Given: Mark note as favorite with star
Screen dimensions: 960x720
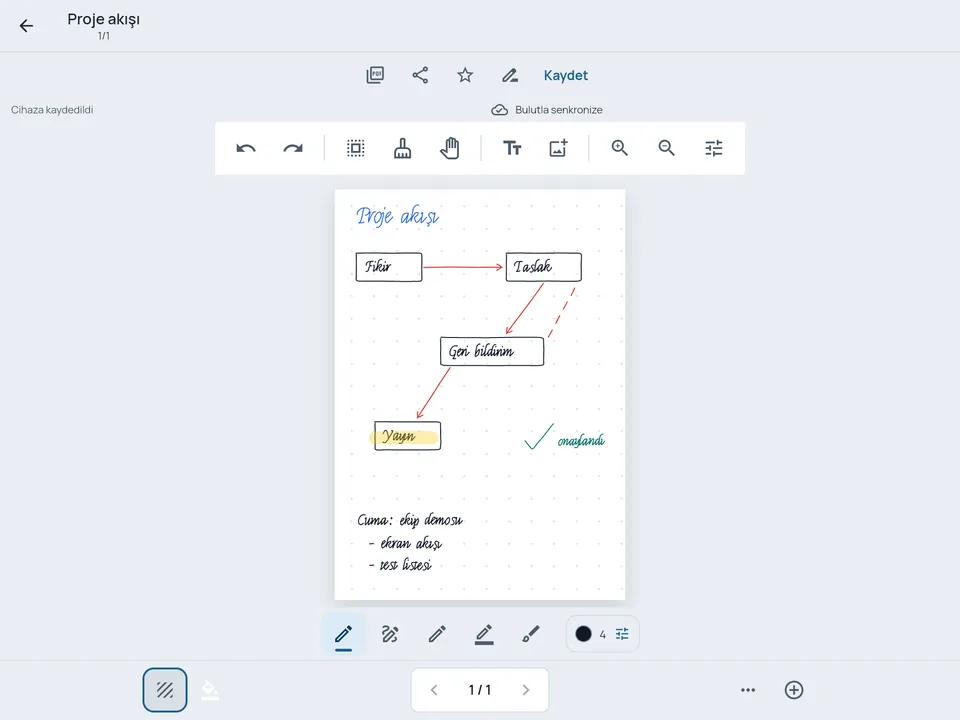Looking at the screenshot, I should 465,75.
